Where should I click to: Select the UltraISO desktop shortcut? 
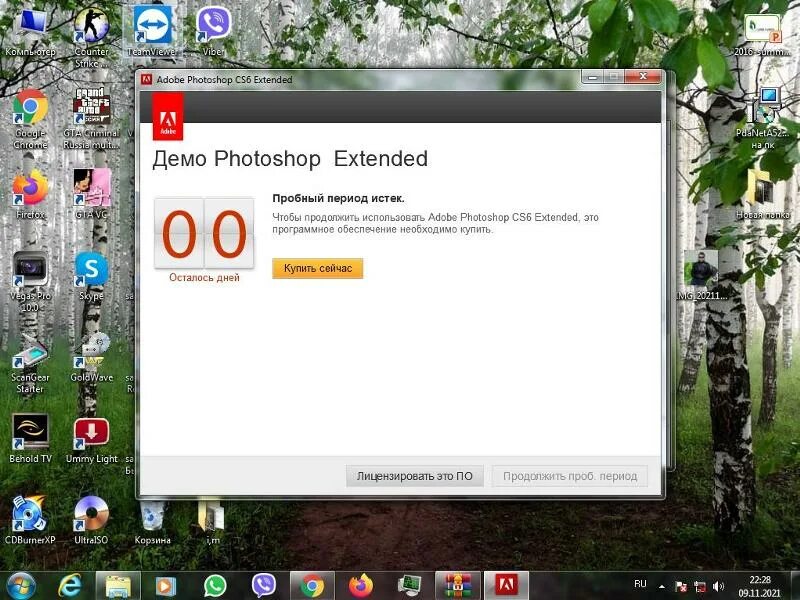pyautogui.click(x=91, y=520)
